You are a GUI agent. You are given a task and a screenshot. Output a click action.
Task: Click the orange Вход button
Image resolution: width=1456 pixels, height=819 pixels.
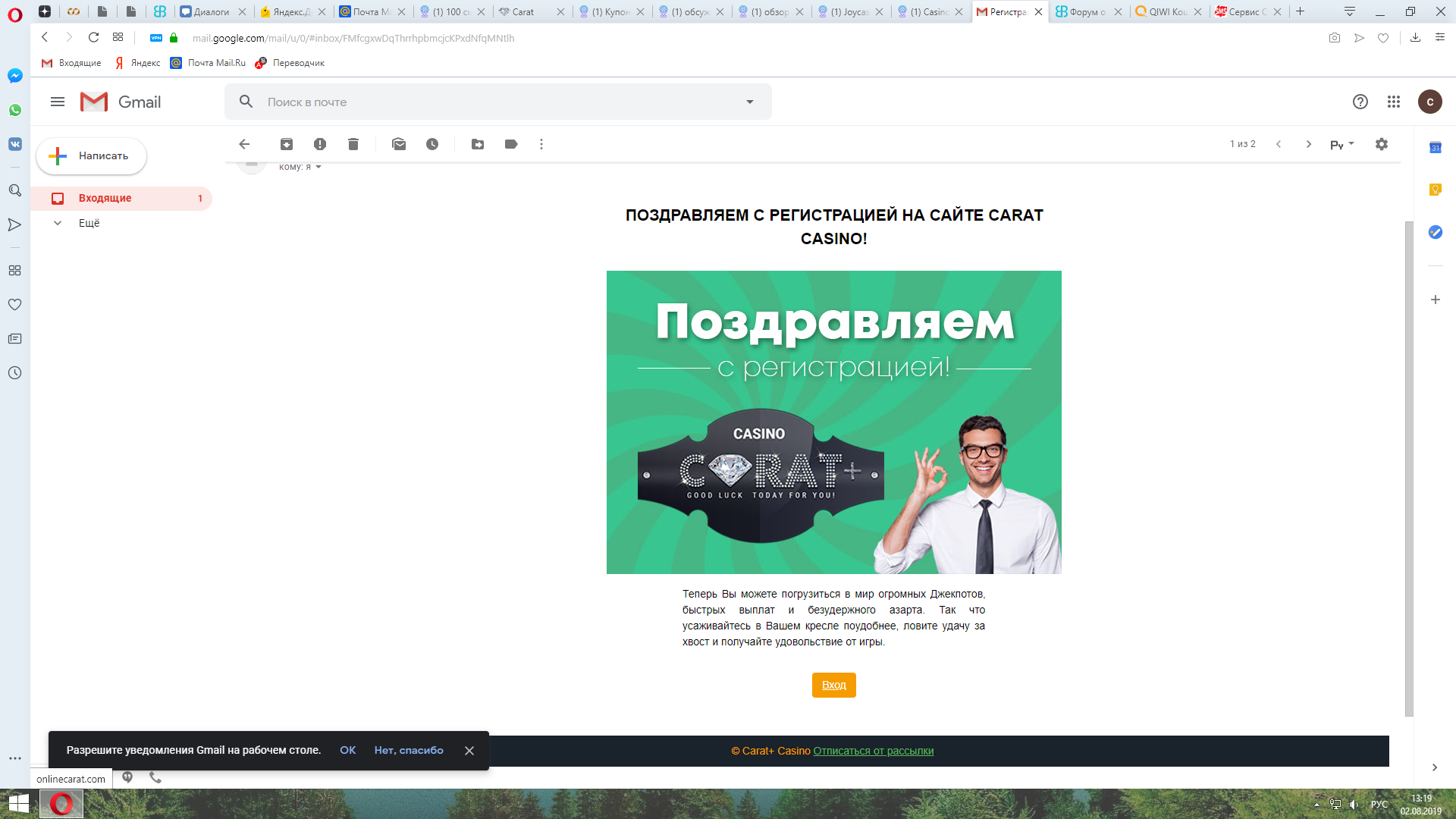(834, 685)
